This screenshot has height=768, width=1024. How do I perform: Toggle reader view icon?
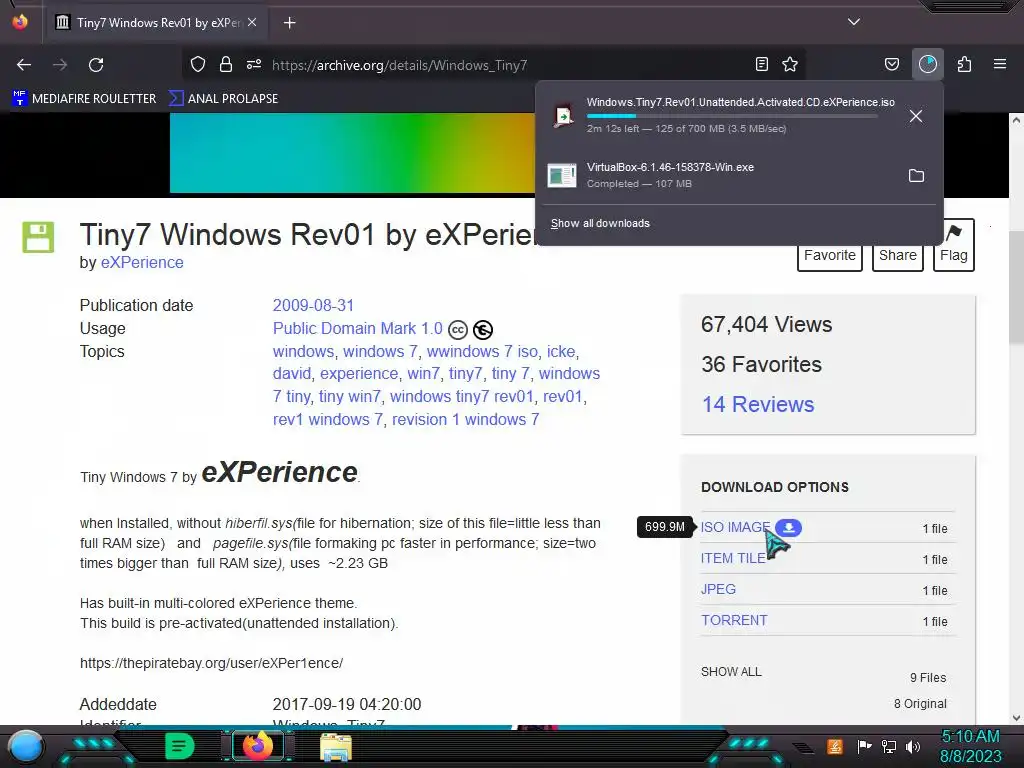point(761,64)
